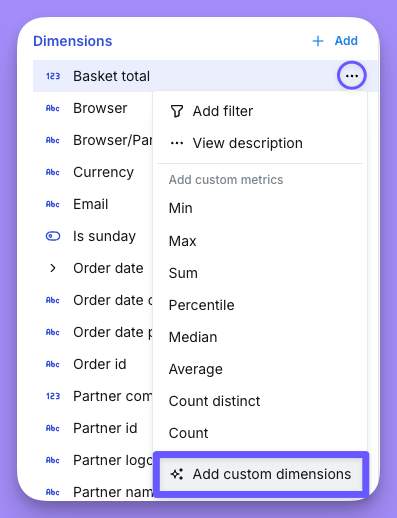Choose Add filter from the menu

(x=260, y=111)
